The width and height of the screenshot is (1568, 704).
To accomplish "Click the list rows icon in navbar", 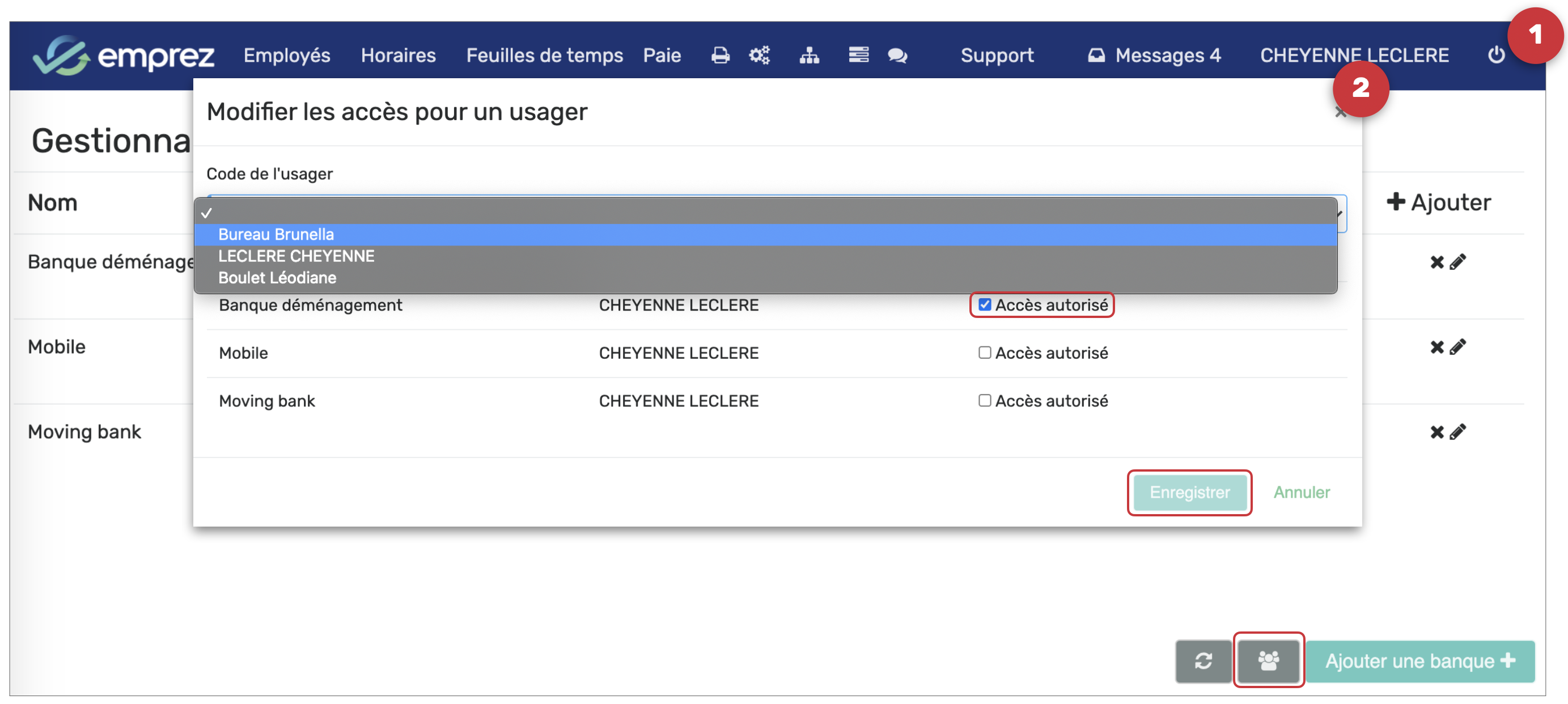I will 858,56.
